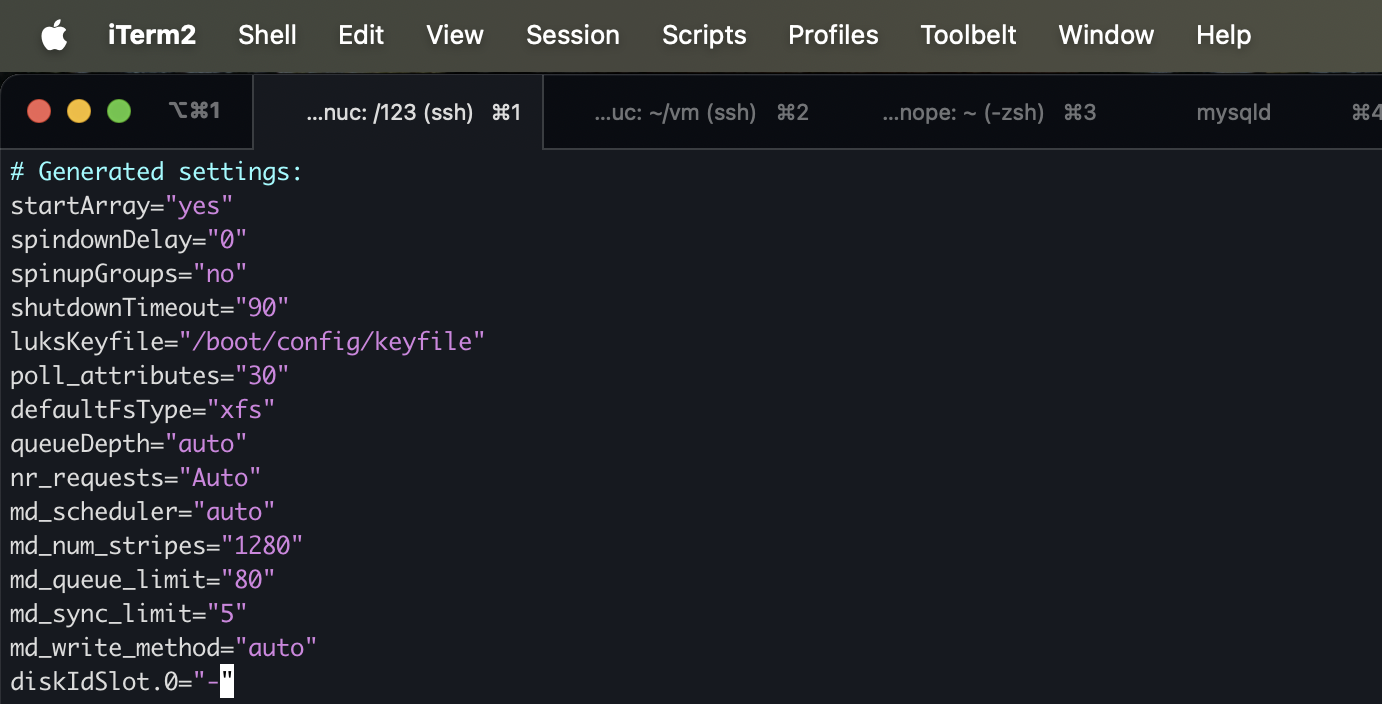1382x704 pixels.
Task: Click the terminal cursor on the diskIdSlot.0 line
Action: [227, 683]
